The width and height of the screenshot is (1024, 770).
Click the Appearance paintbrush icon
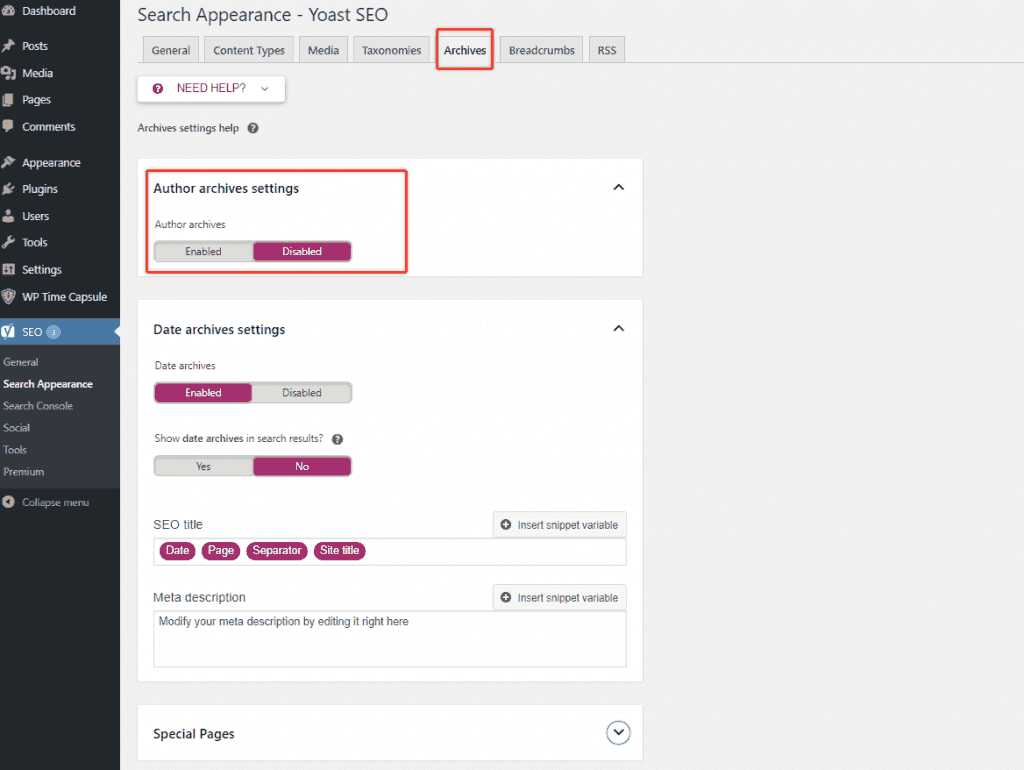tap(9, 162)
